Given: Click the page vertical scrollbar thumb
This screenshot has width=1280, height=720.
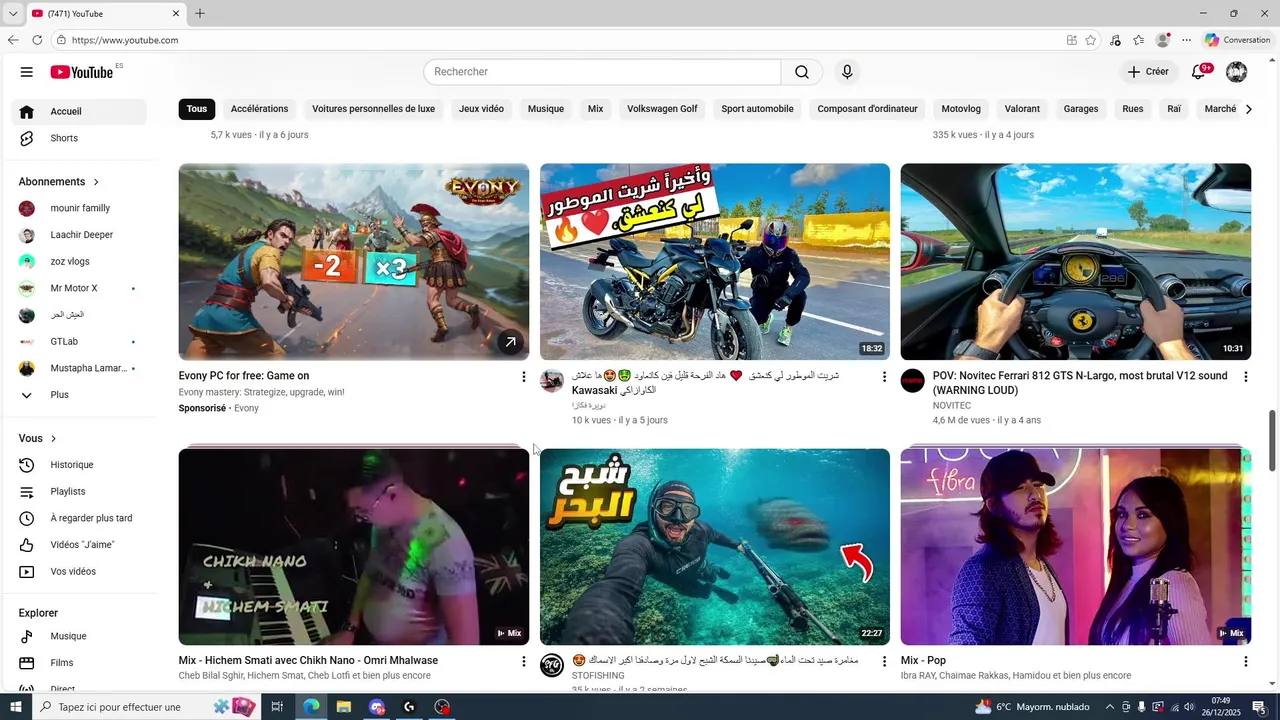Looking at the screenshot, I should pos(1273,441).
